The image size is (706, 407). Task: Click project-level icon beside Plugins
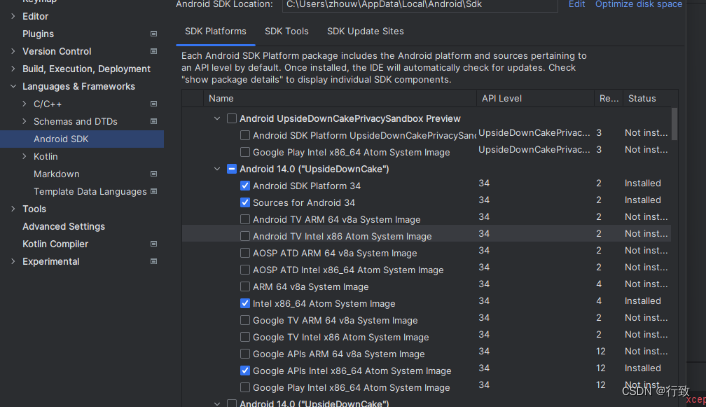pos(154,34)
